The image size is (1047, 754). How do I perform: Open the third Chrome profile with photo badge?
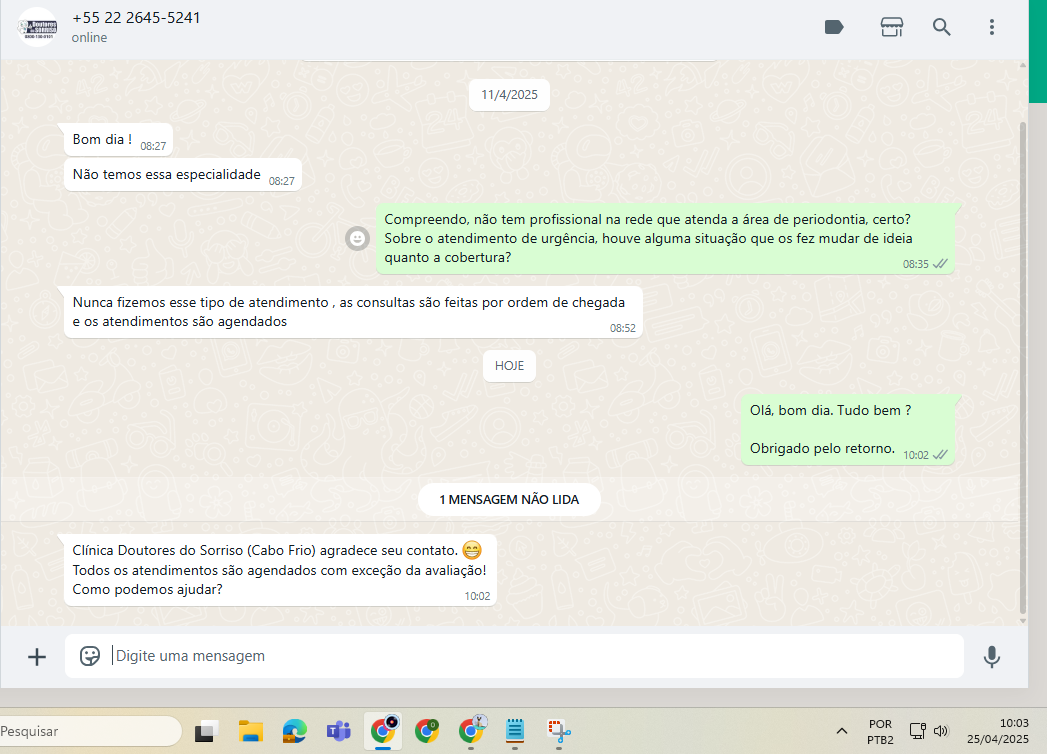(x=471, y=731)
